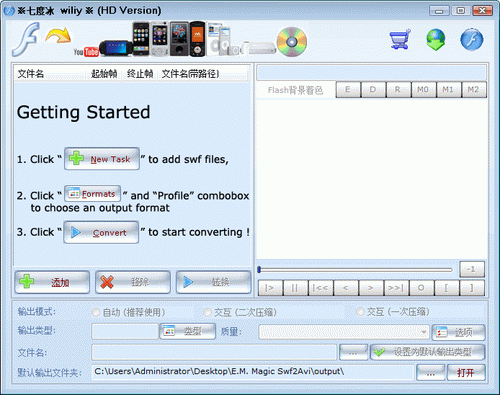This screenshot has height=395, width=500.
Task: Select 交互 (一次压缩) output mode radio
Action: 360,312
